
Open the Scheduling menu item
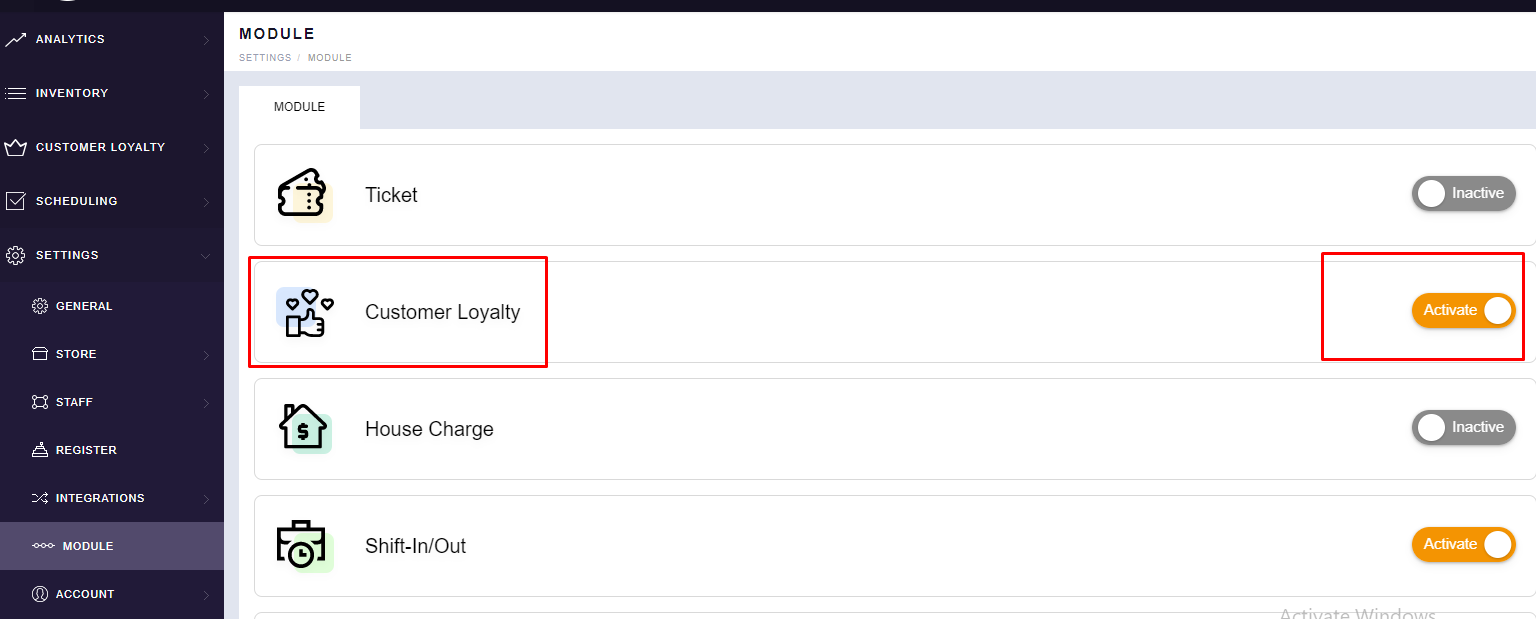point(77,201)
